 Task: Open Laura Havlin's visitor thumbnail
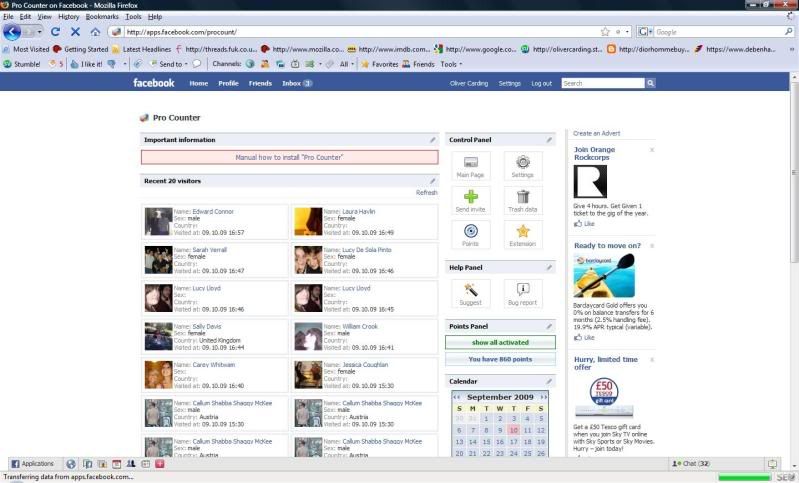(x=308, y=222)
